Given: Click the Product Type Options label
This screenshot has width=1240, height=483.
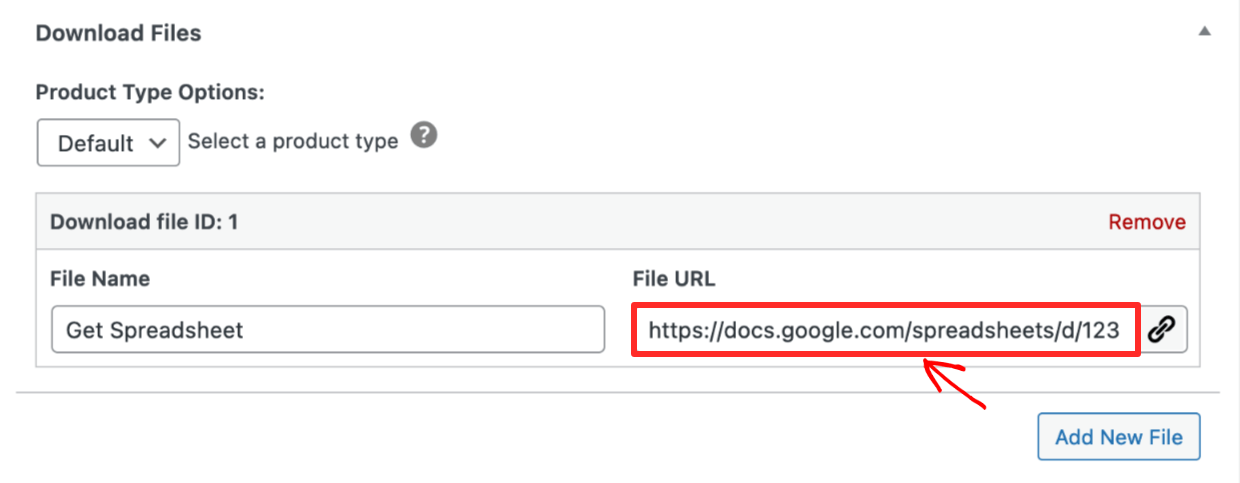Looking at the screenshot, I should 150,93.
